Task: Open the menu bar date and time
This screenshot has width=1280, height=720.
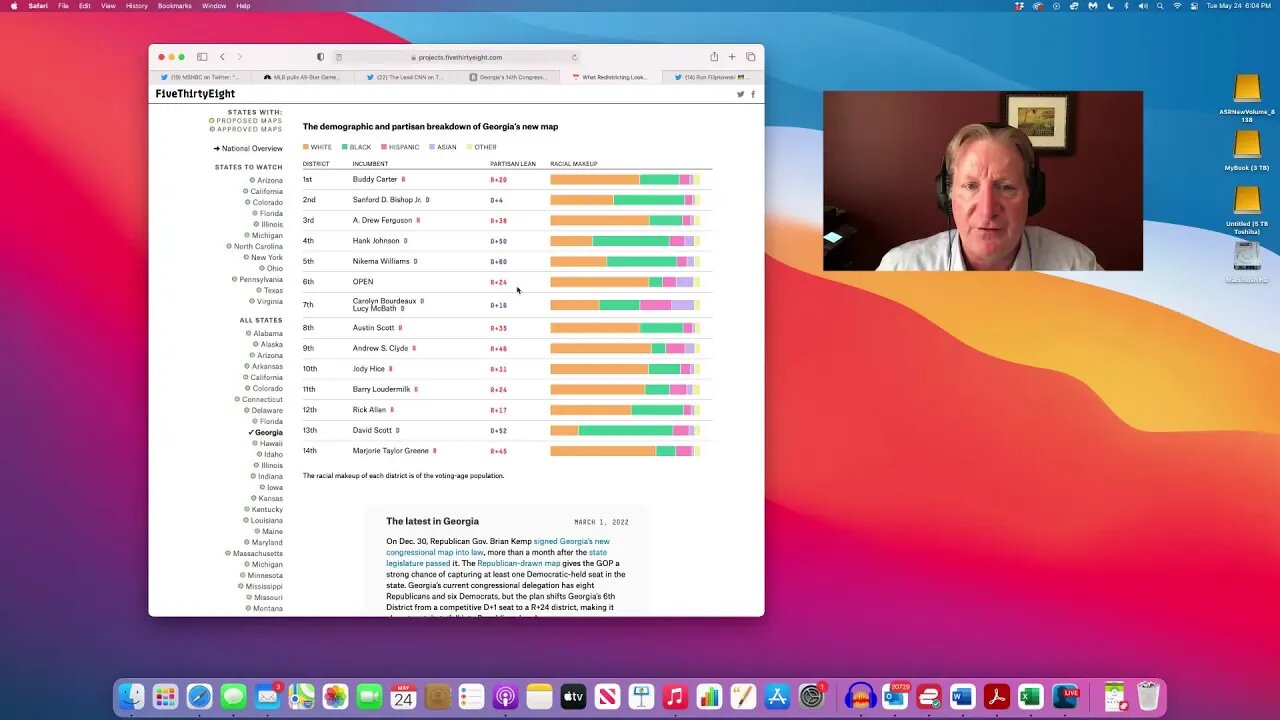Action: (x=1240, y=6)
